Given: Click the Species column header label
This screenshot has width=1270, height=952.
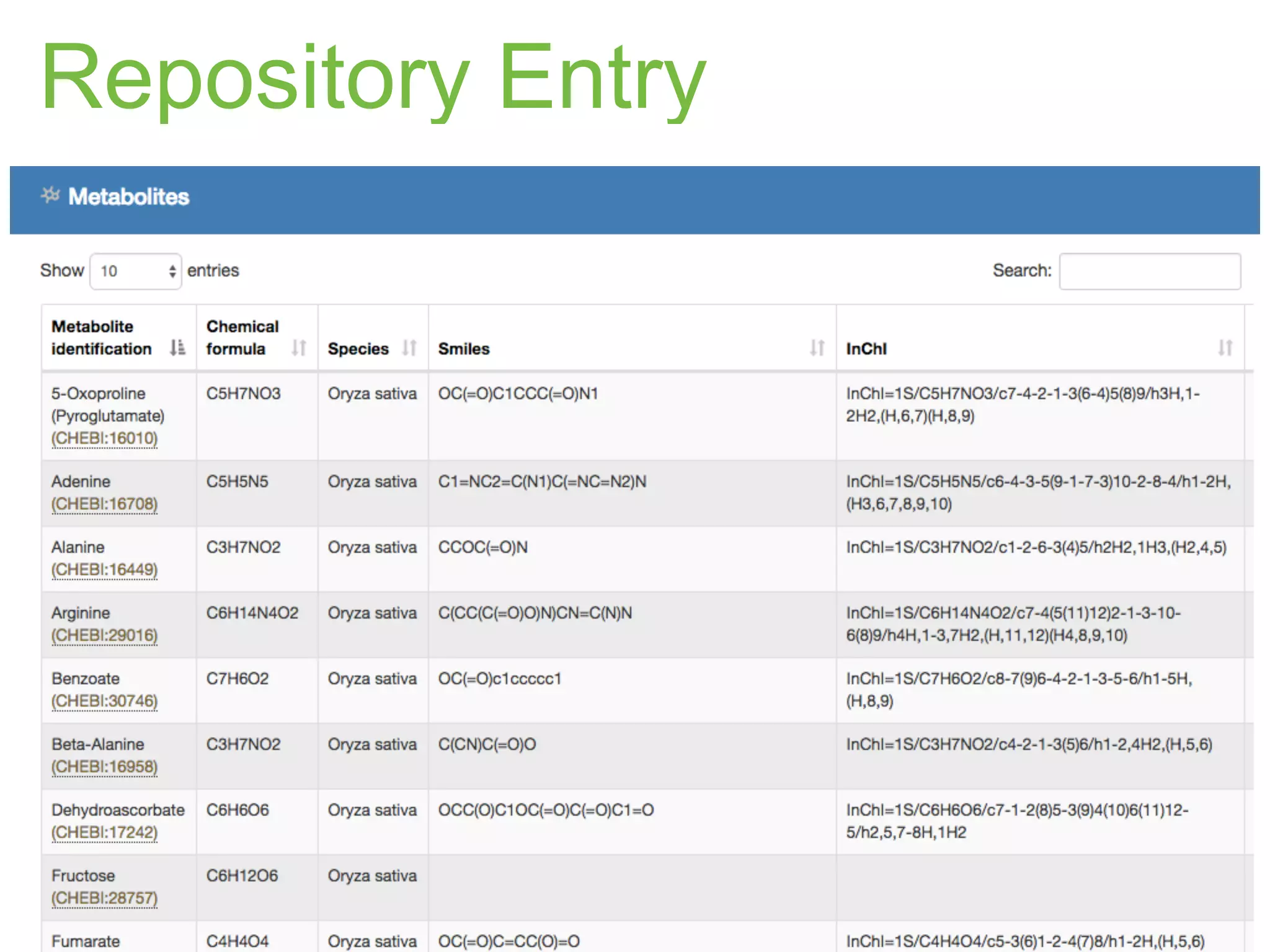Looking at the screenshot, I should 358,349.
